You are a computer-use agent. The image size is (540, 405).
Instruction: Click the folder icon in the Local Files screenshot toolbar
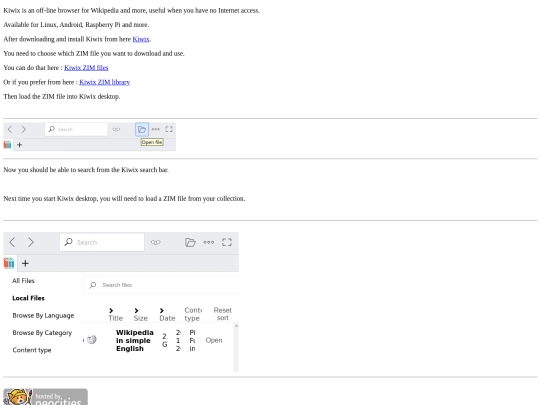point(190,242)
